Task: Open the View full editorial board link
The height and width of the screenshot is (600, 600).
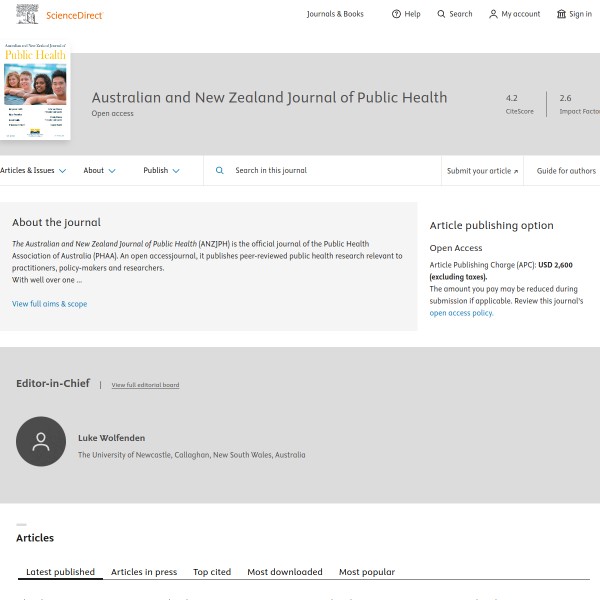Action: click(x=145, y=385)
